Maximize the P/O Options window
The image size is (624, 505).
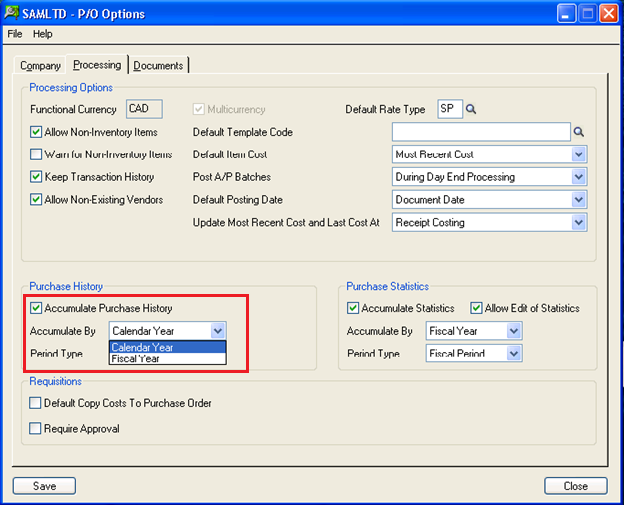coord(589,14)
